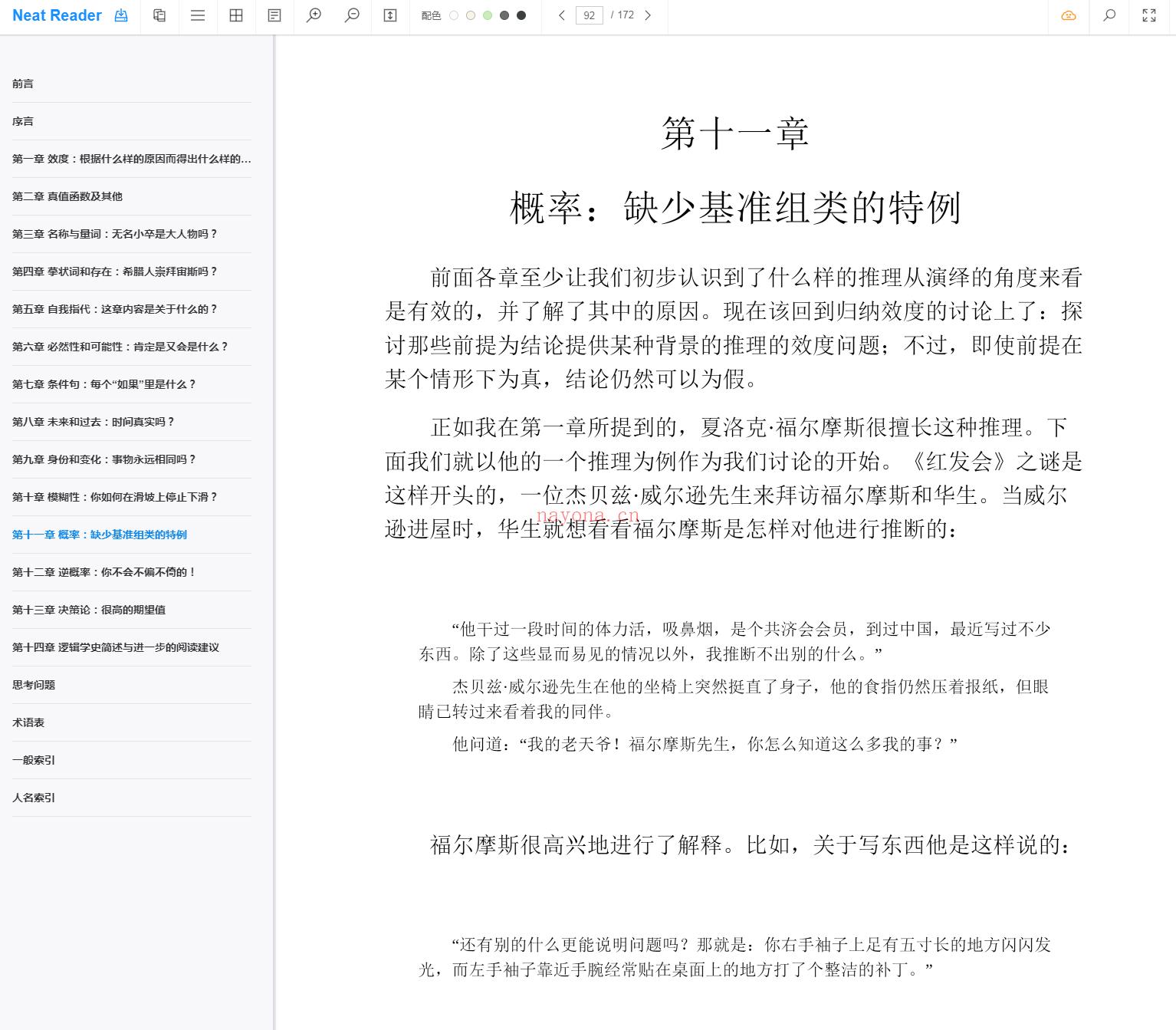Image resolution: width=1176 pixels, height=1030 pixels.
Task: Jump to 第十三章 决策论 chapter
Action: pyautogui.click(x=131, y=610)
